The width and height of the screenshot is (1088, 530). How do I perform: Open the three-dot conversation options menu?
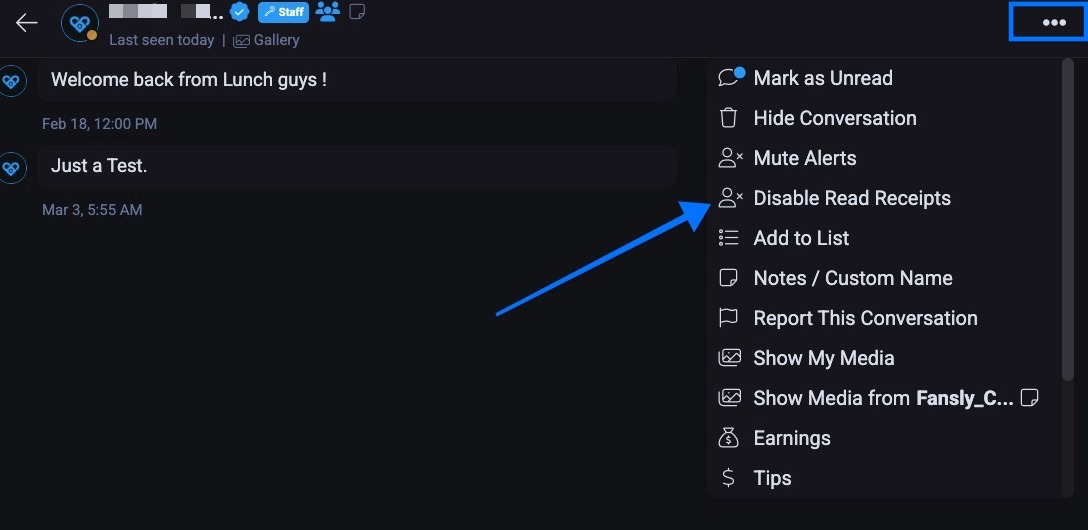pyautogui.click(x=1053, y=23)
